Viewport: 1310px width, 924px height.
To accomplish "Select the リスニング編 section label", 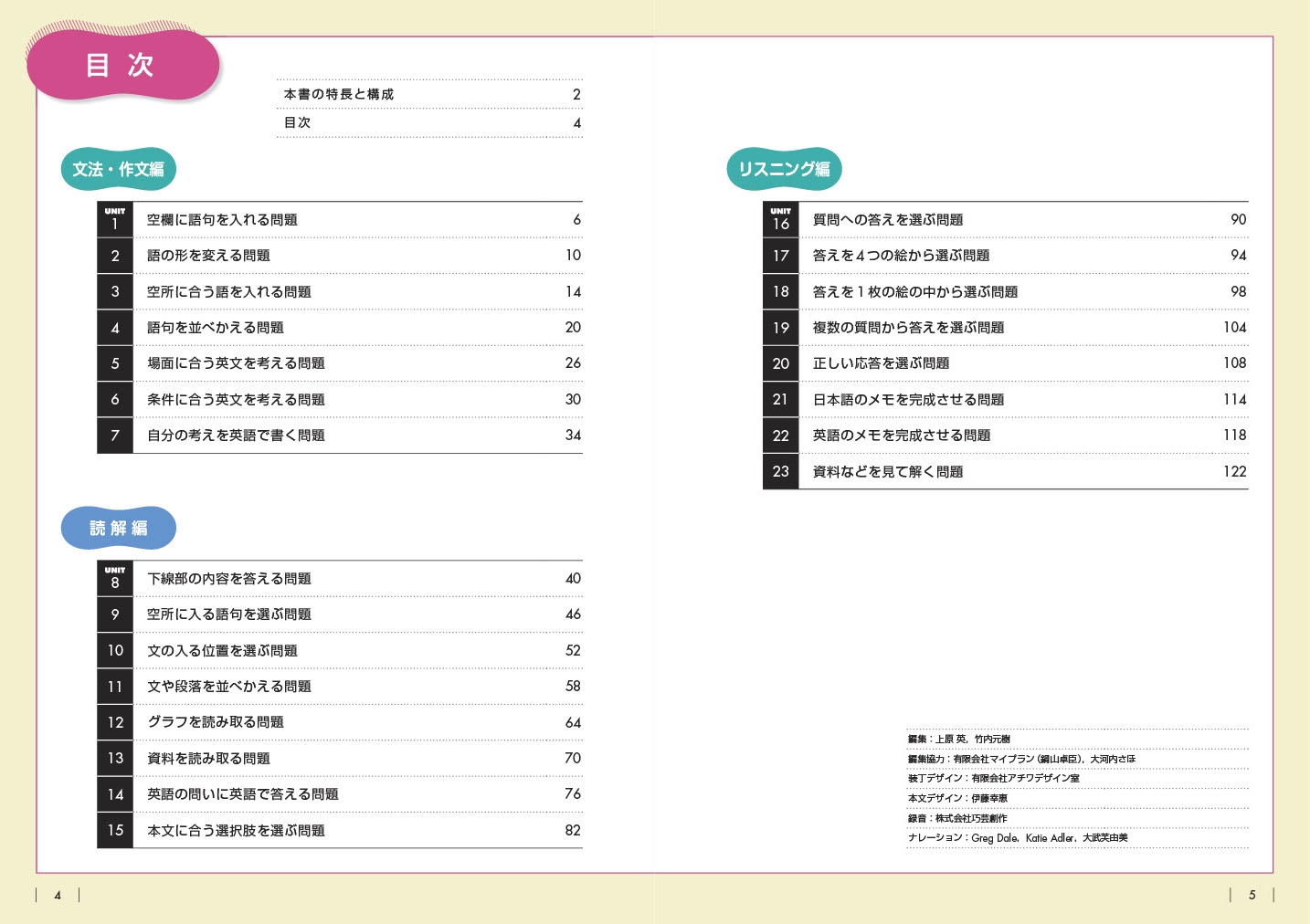I will [784, 169].
